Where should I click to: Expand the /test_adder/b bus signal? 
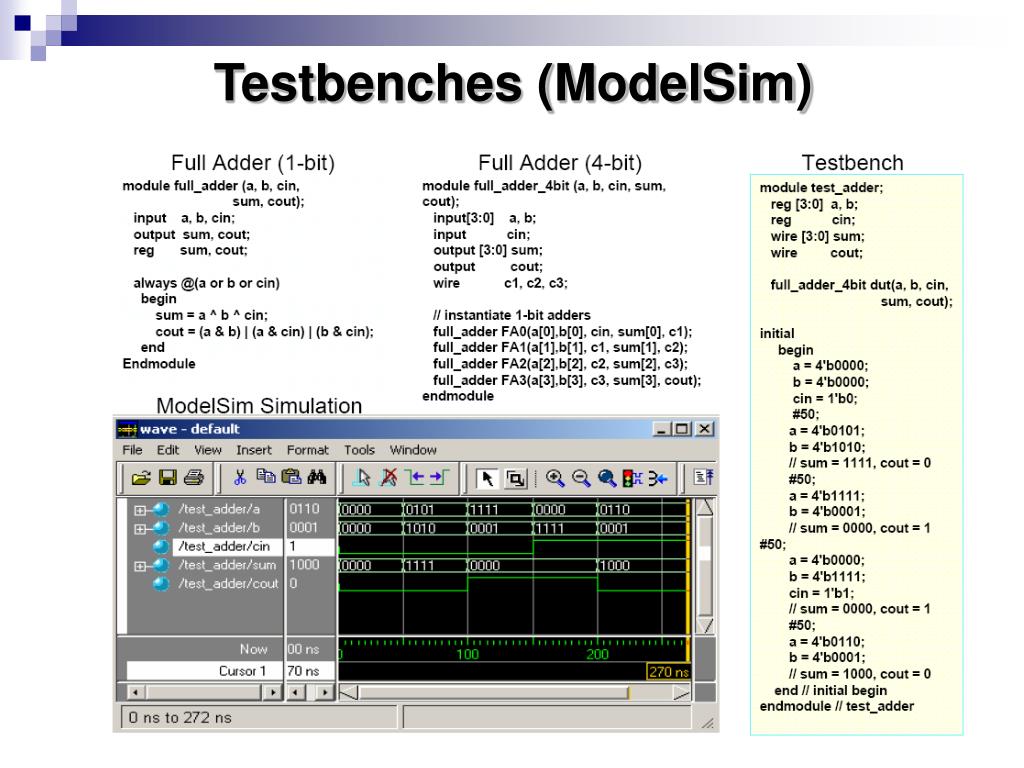[139, 529]
